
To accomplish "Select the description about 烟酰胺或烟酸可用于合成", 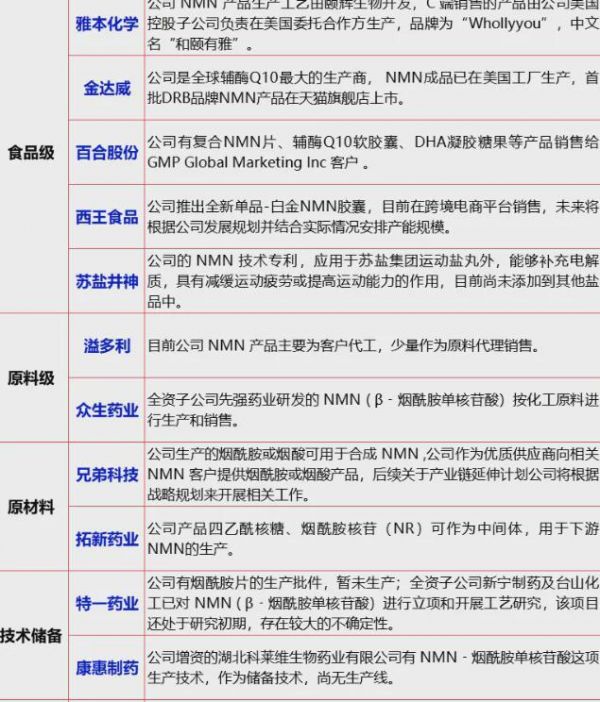I will 373,475.
